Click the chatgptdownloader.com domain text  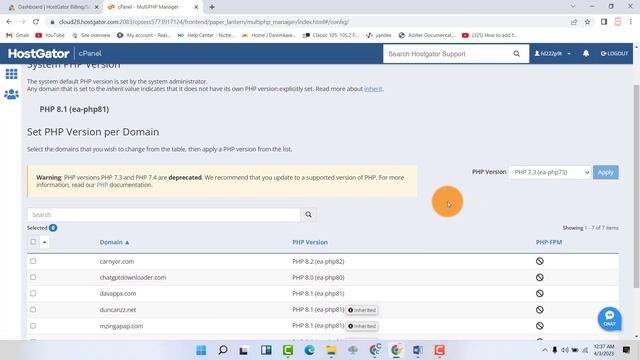pos(133,278)
